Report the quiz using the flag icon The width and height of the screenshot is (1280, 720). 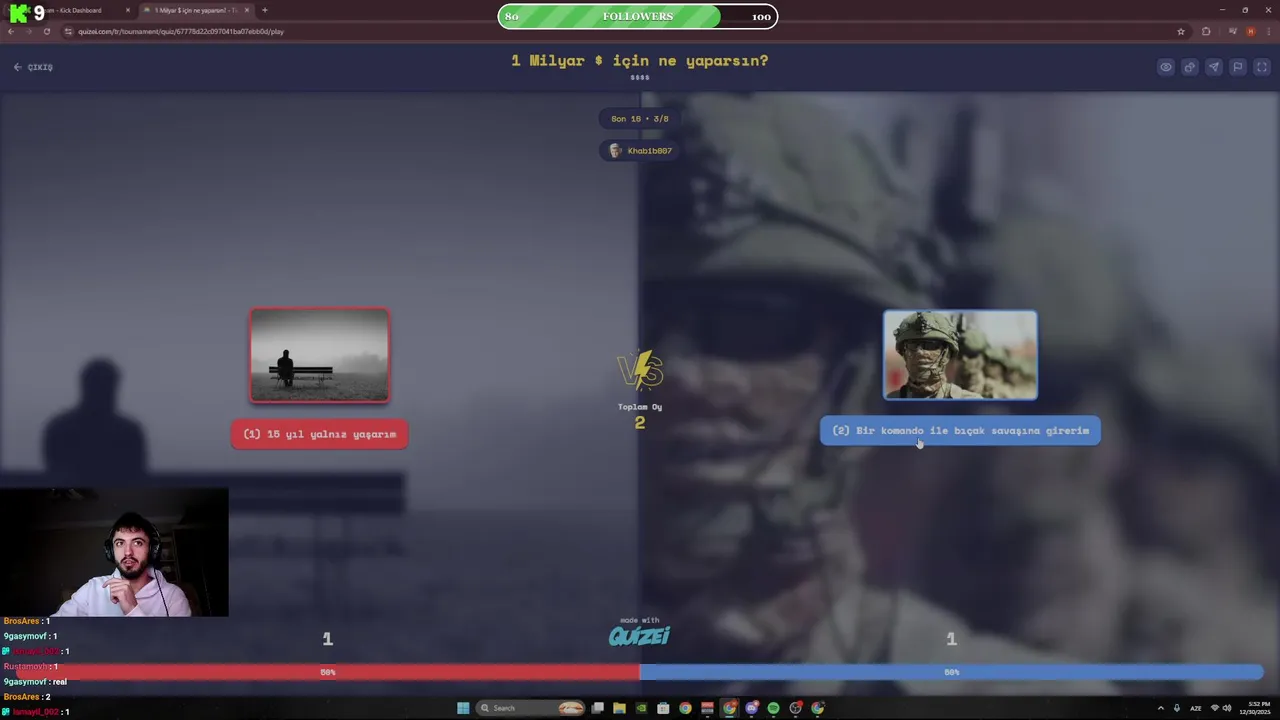(x=1238, y=67)
